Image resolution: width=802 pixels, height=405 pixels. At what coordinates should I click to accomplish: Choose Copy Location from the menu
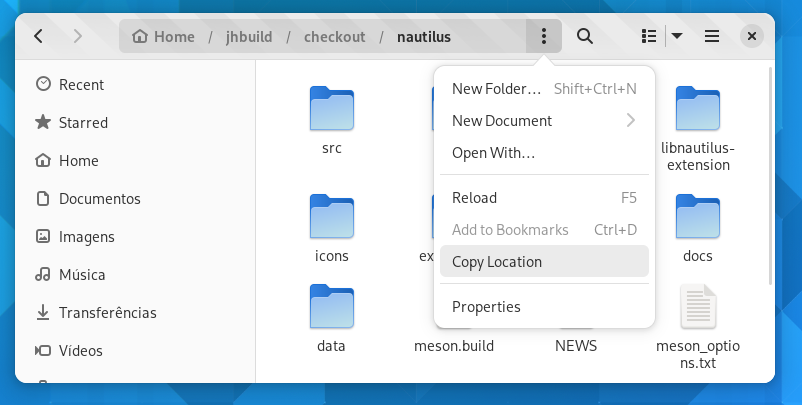coord(544,262)
